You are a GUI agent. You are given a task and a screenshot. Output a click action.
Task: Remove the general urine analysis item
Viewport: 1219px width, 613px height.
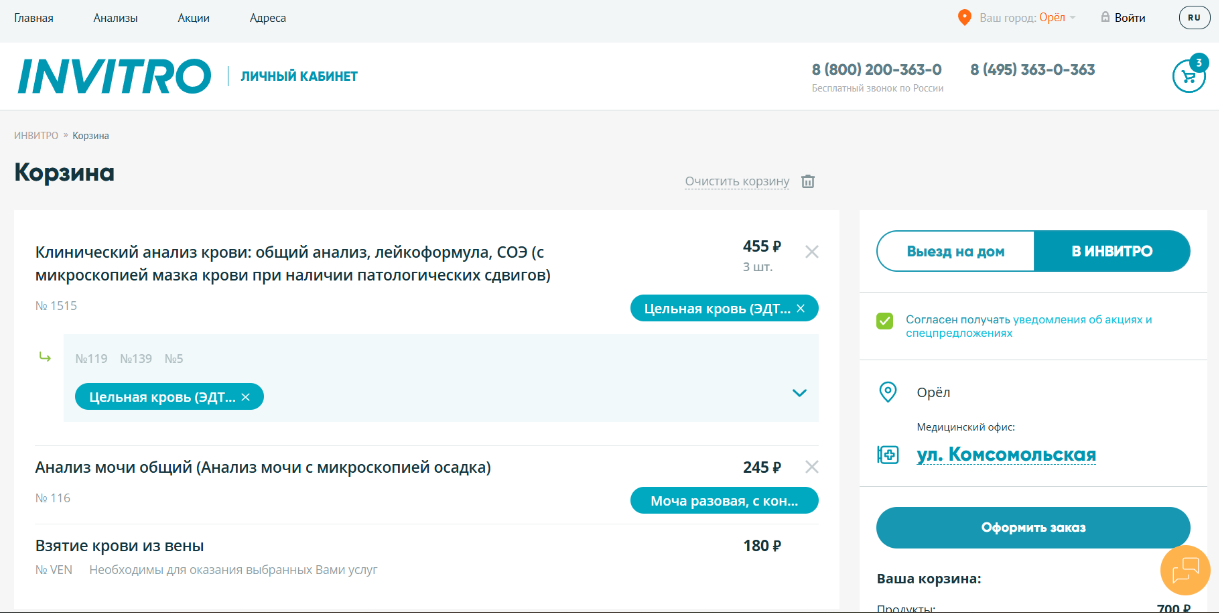[812, 467]
